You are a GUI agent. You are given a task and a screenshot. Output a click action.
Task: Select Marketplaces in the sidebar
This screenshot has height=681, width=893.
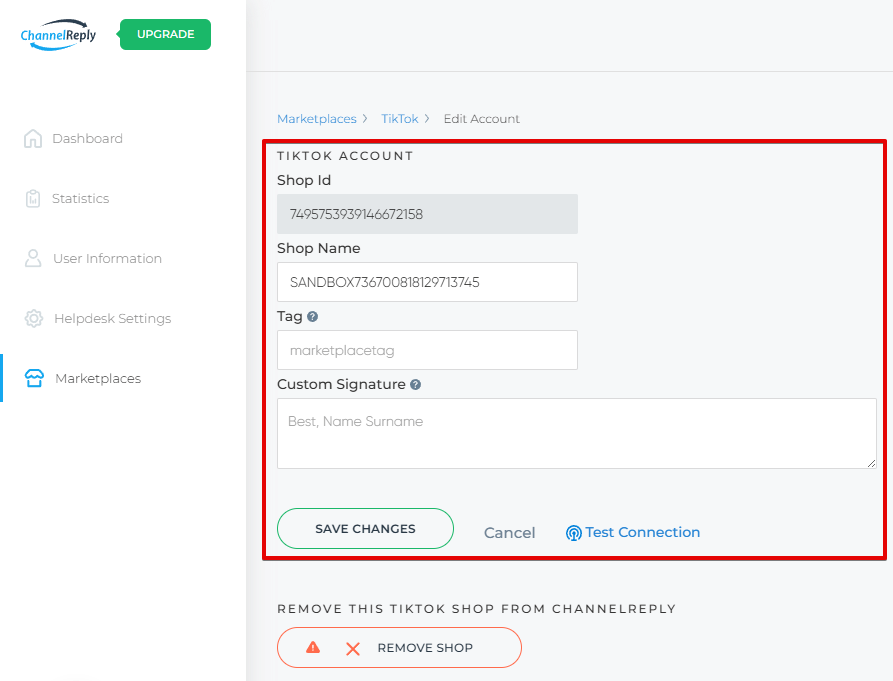tap(98, 379)
